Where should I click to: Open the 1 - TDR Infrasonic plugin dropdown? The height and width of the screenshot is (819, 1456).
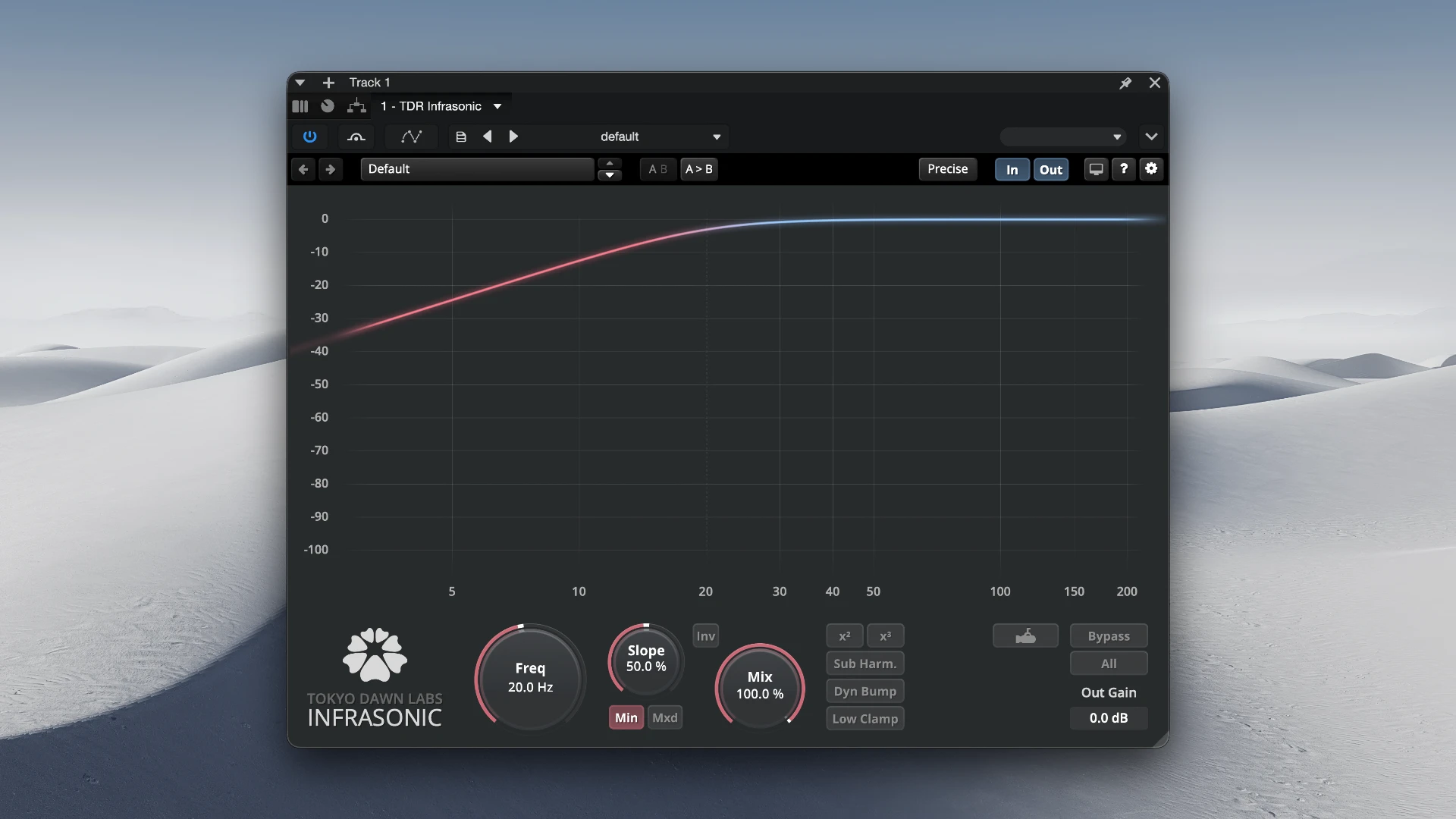coord(441,106)
